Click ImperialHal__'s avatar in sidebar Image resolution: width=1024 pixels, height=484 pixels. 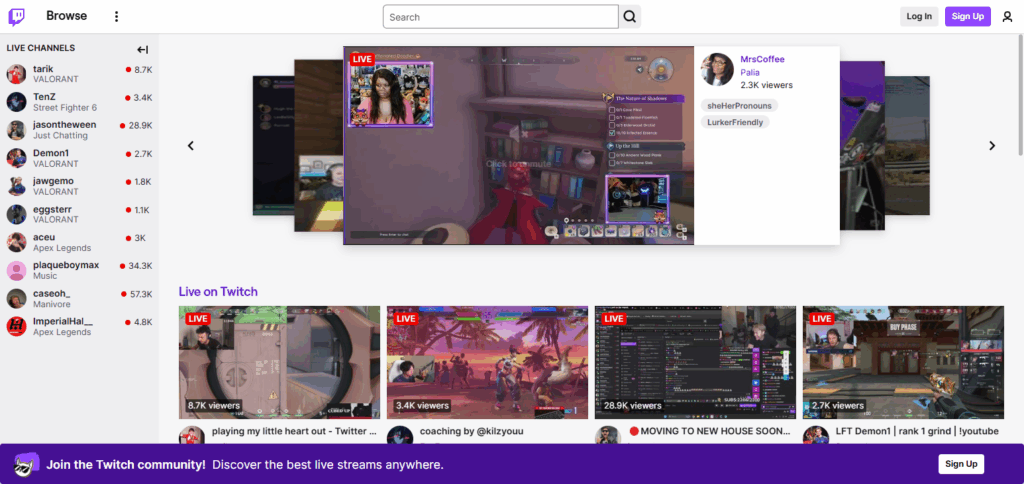coord(16,327)
